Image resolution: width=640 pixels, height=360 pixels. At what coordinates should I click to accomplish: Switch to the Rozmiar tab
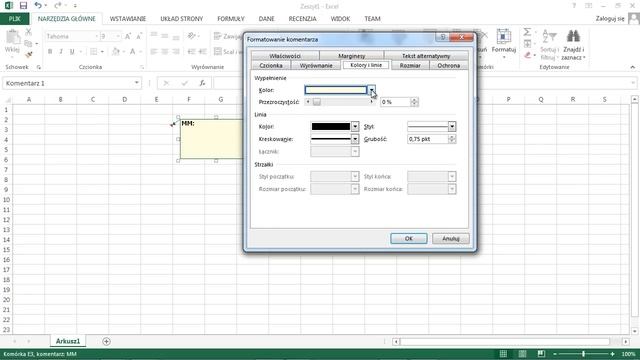coord(410,65)
